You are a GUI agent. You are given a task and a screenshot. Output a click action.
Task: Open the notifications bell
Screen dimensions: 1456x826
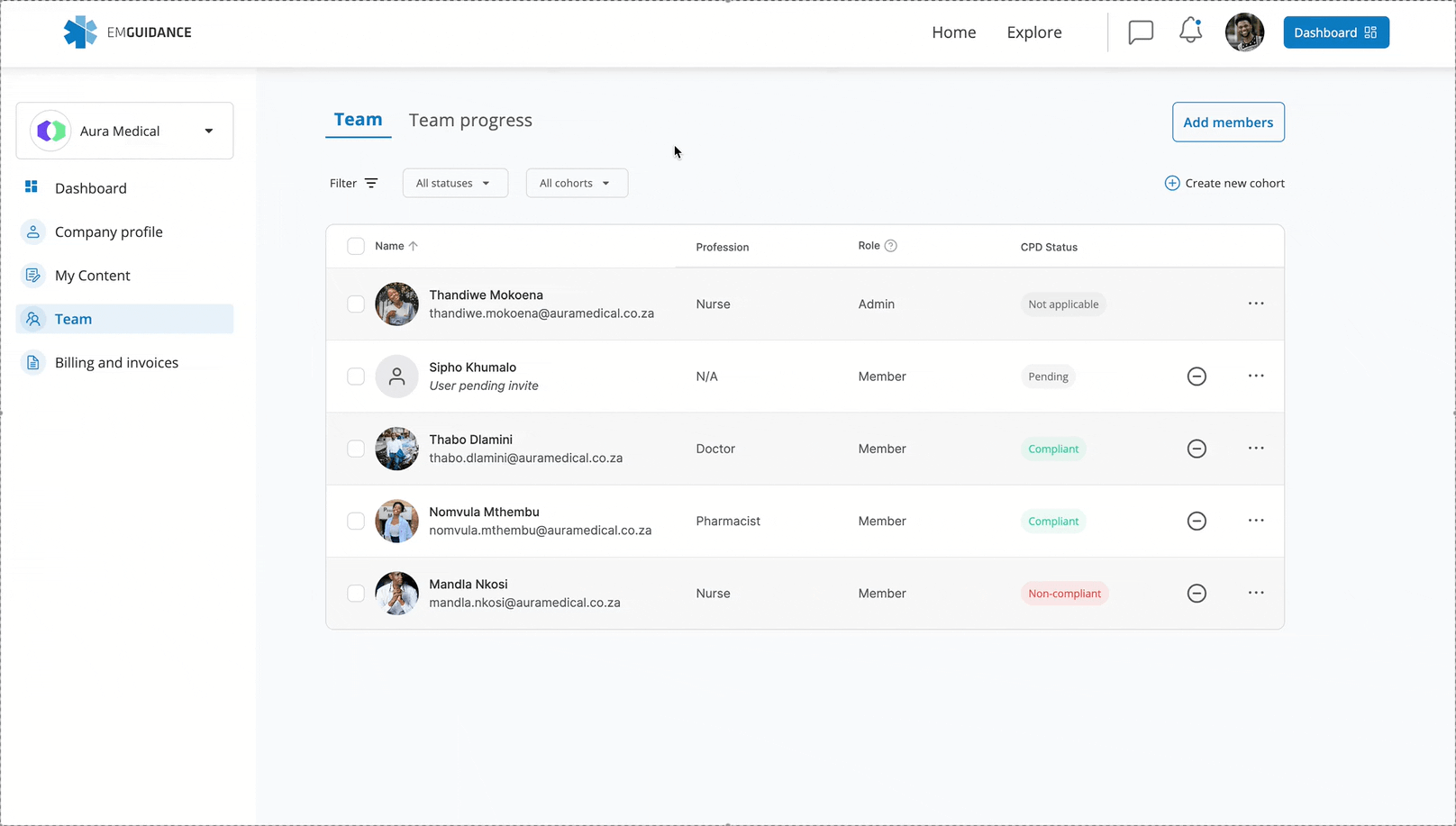[1190, 31]
